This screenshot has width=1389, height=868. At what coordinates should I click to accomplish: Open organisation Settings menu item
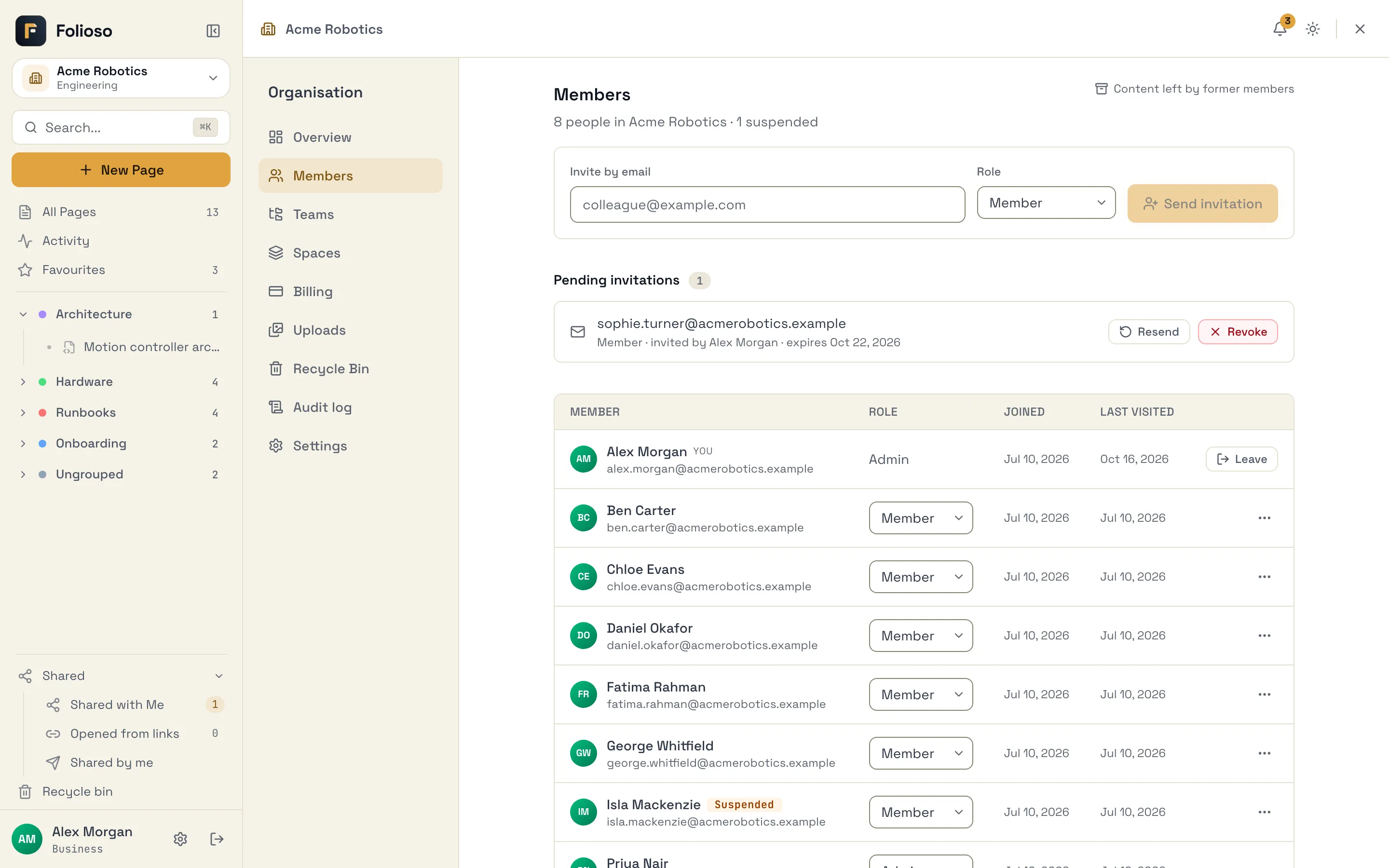click(x=350, y=446)
